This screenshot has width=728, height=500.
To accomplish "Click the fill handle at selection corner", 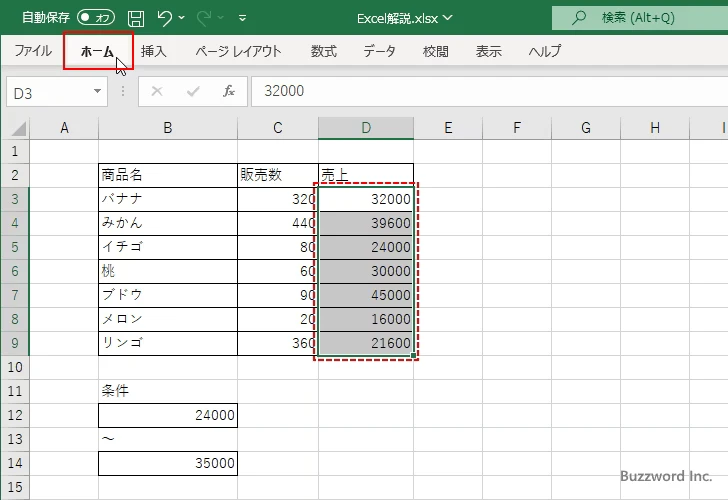I will tap(413, 356).
